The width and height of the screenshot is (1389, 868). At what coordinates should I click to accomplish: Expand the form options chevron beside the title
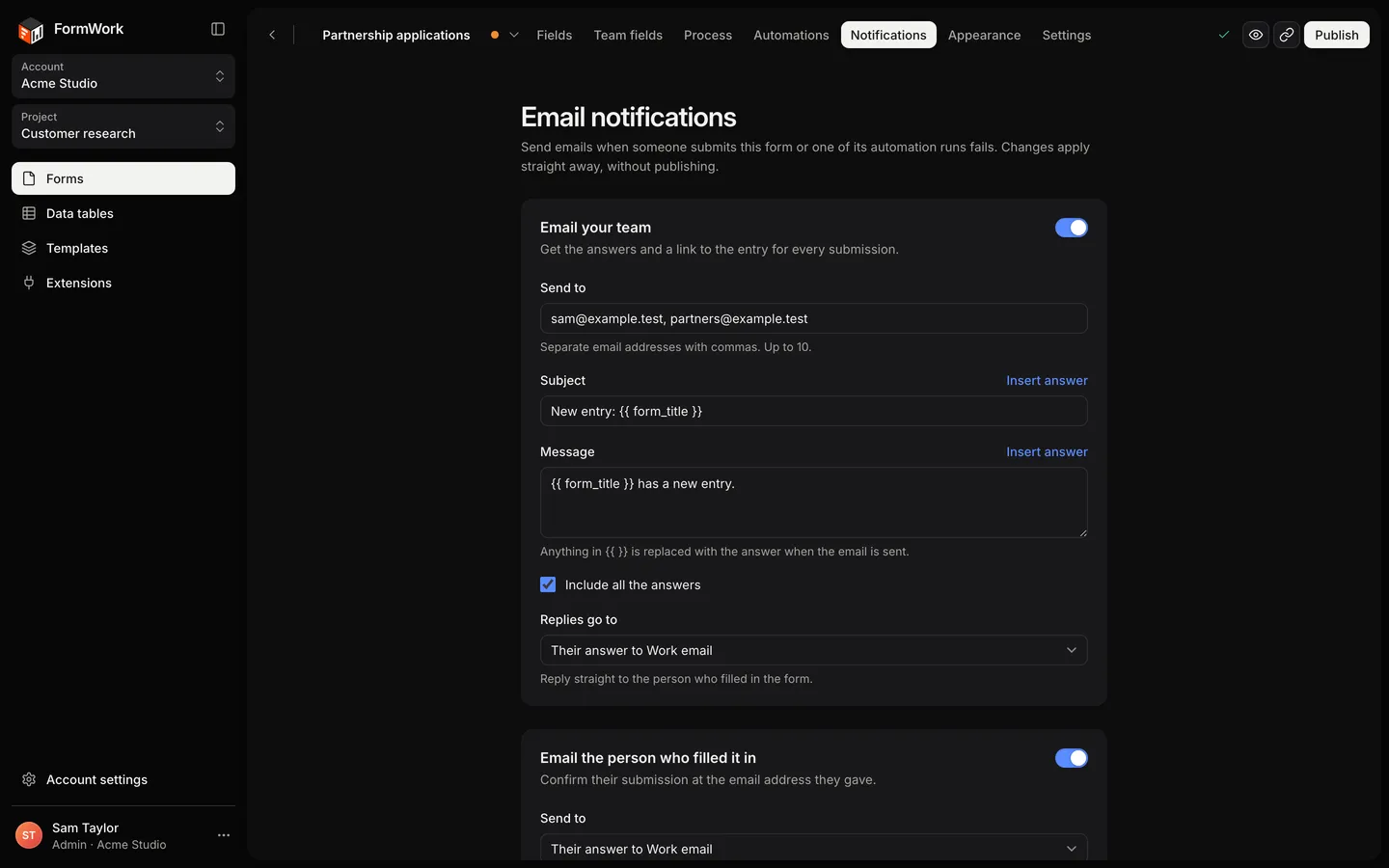(x=514, y=35)
